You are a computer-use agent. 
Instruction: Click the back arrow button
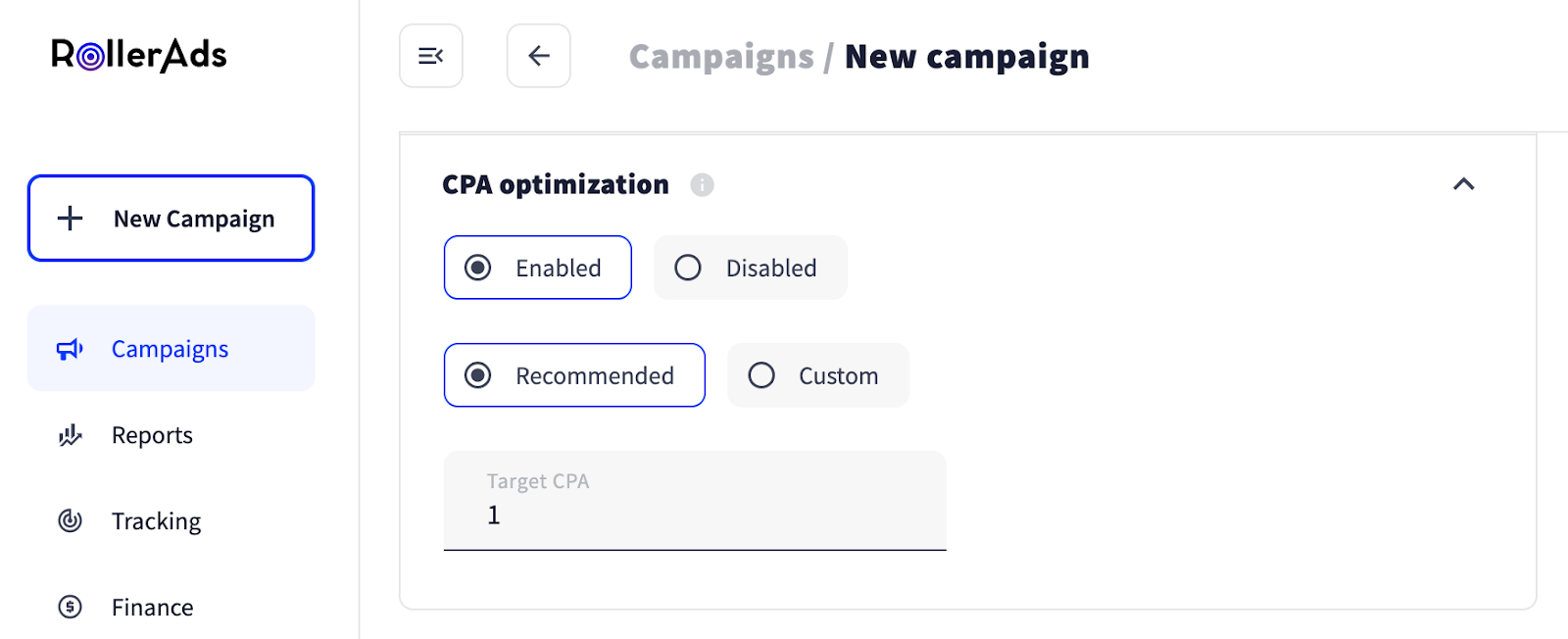tap(538, 56)
